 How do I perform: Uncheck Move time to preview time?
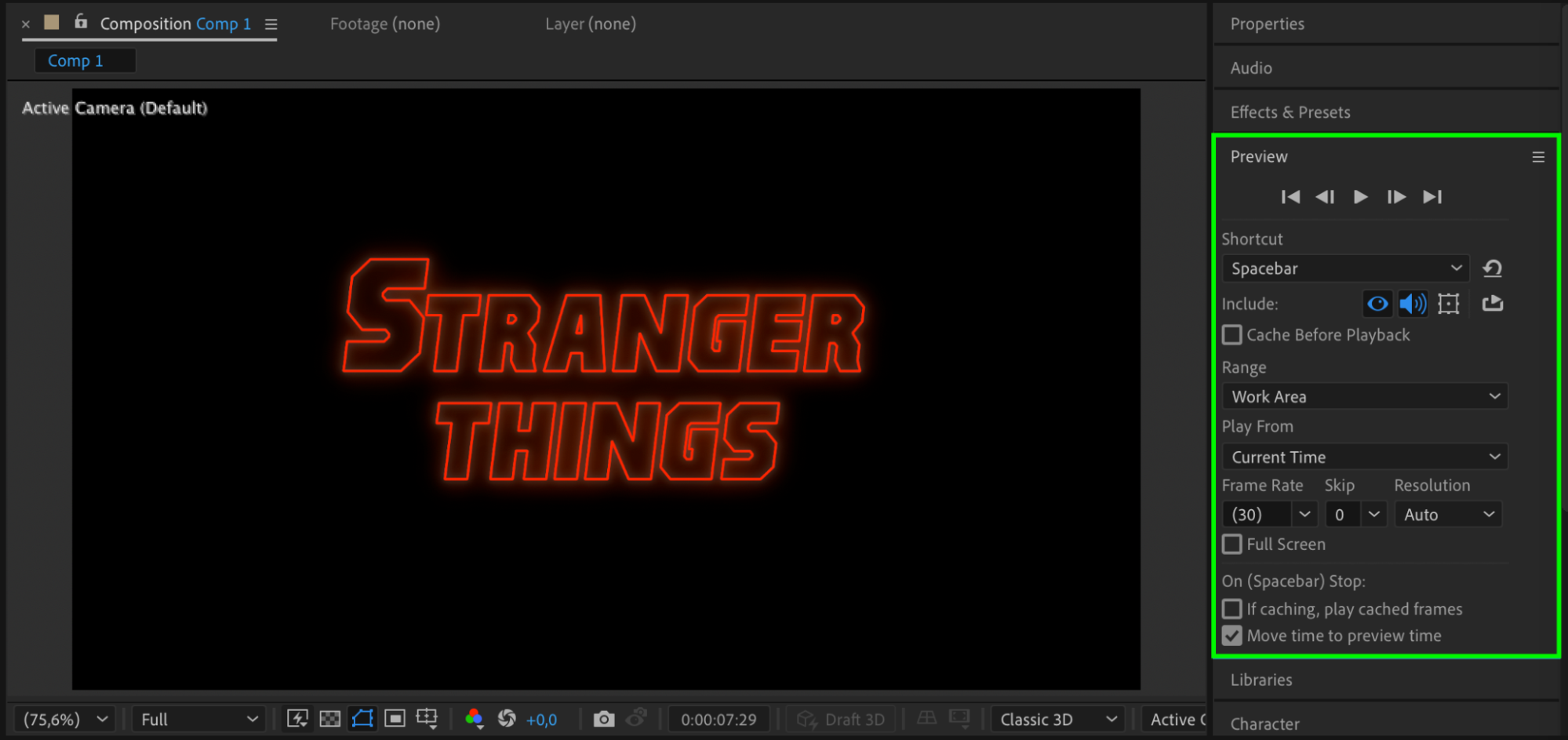1232,636
